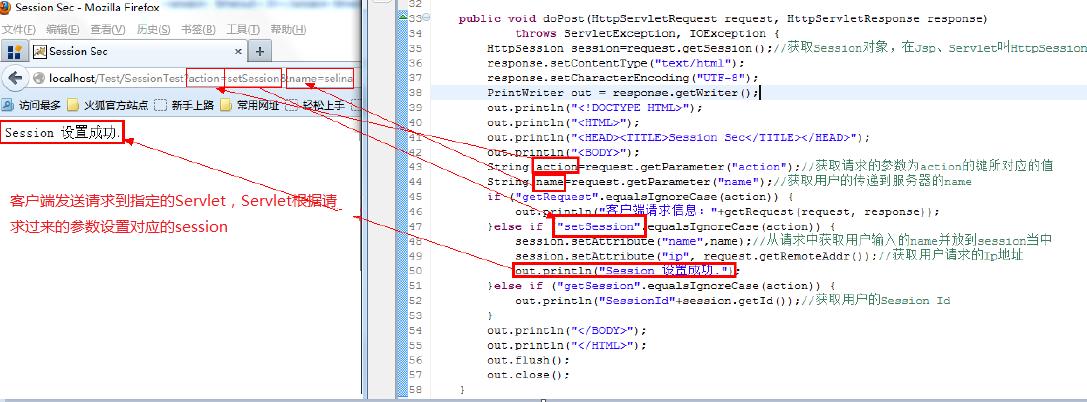Click 'PrintWriter out = response.getWriter()' line
This screenshot has height=402, width=1087.
pyautogui.click(x=623, y=93)
